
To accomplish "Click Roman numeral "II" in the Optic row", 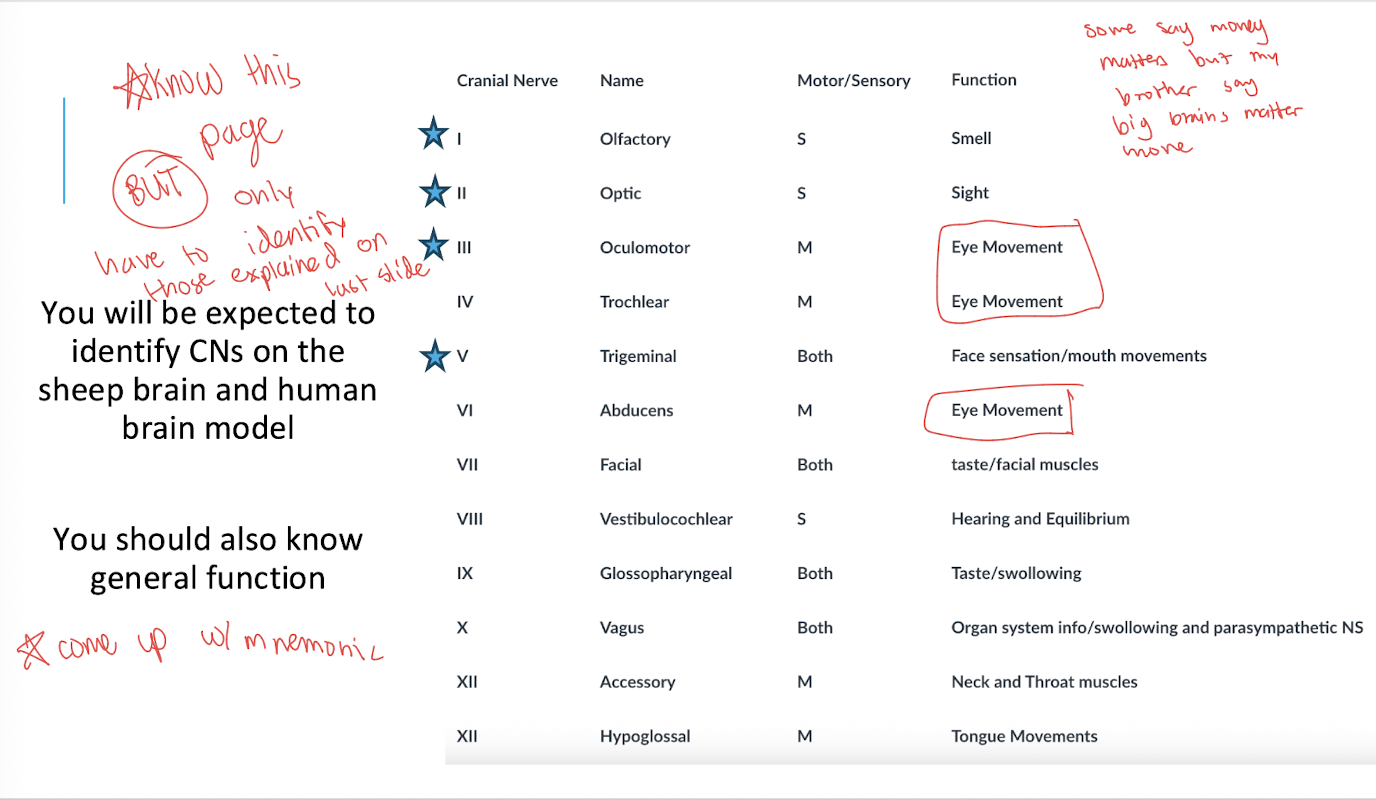I will pyautogui.click(x=462, y=193).
